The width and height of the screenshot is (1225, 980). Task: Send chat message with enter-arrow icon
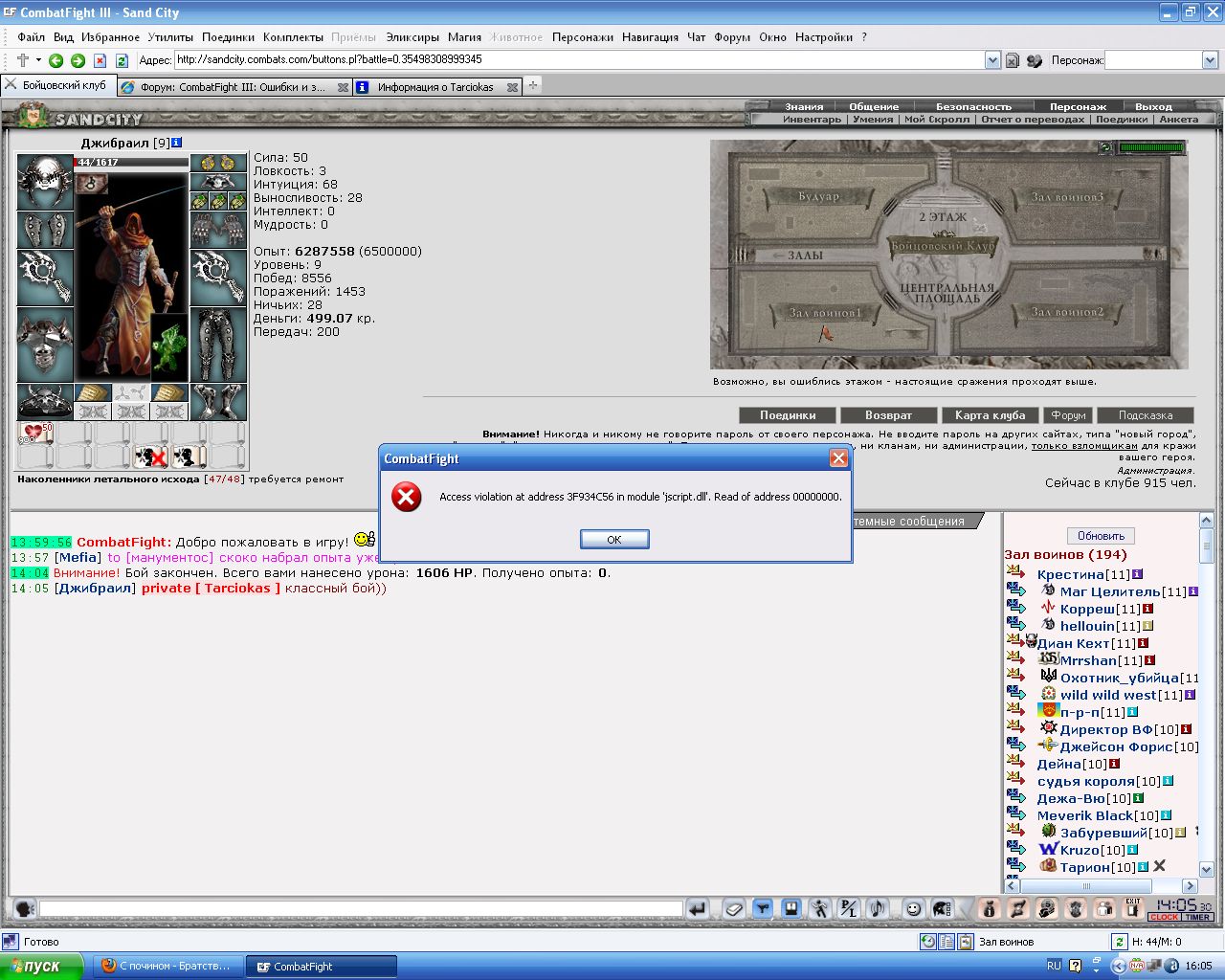tap(698, 908)
